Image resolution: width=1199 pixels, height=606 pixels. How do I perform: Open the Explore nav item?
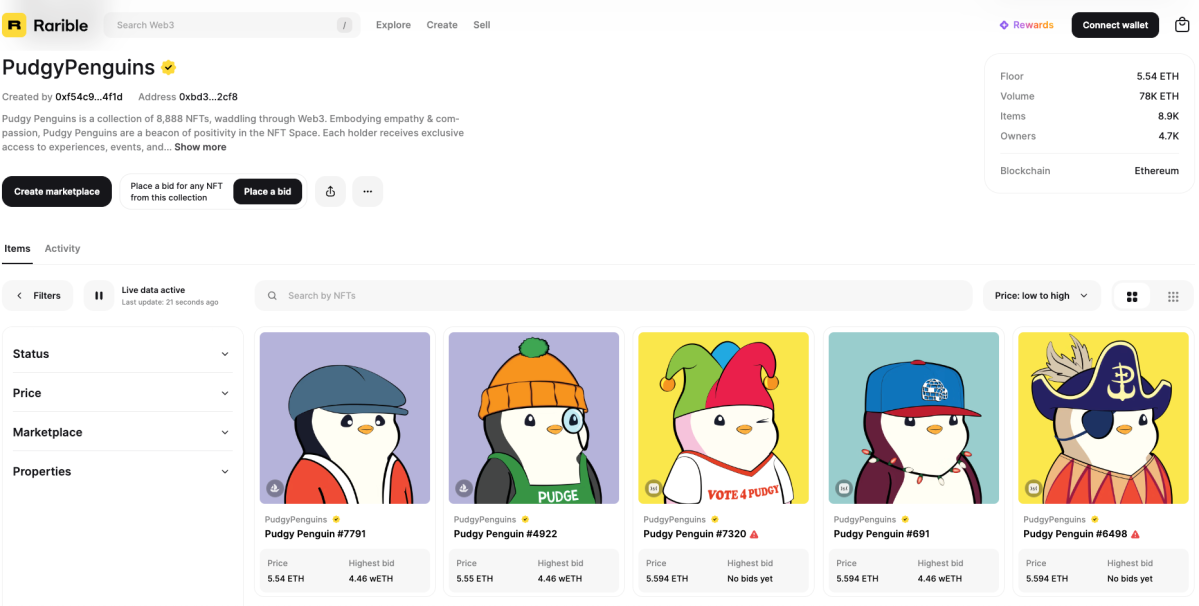point(393,25)
